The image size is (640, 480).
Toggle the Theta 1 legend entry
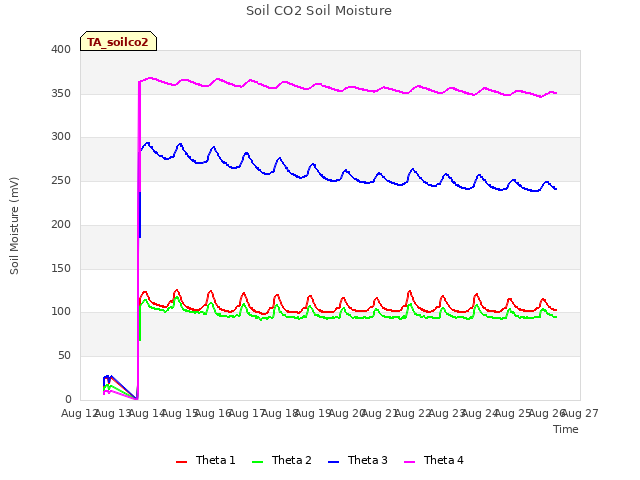click(206, 460)
